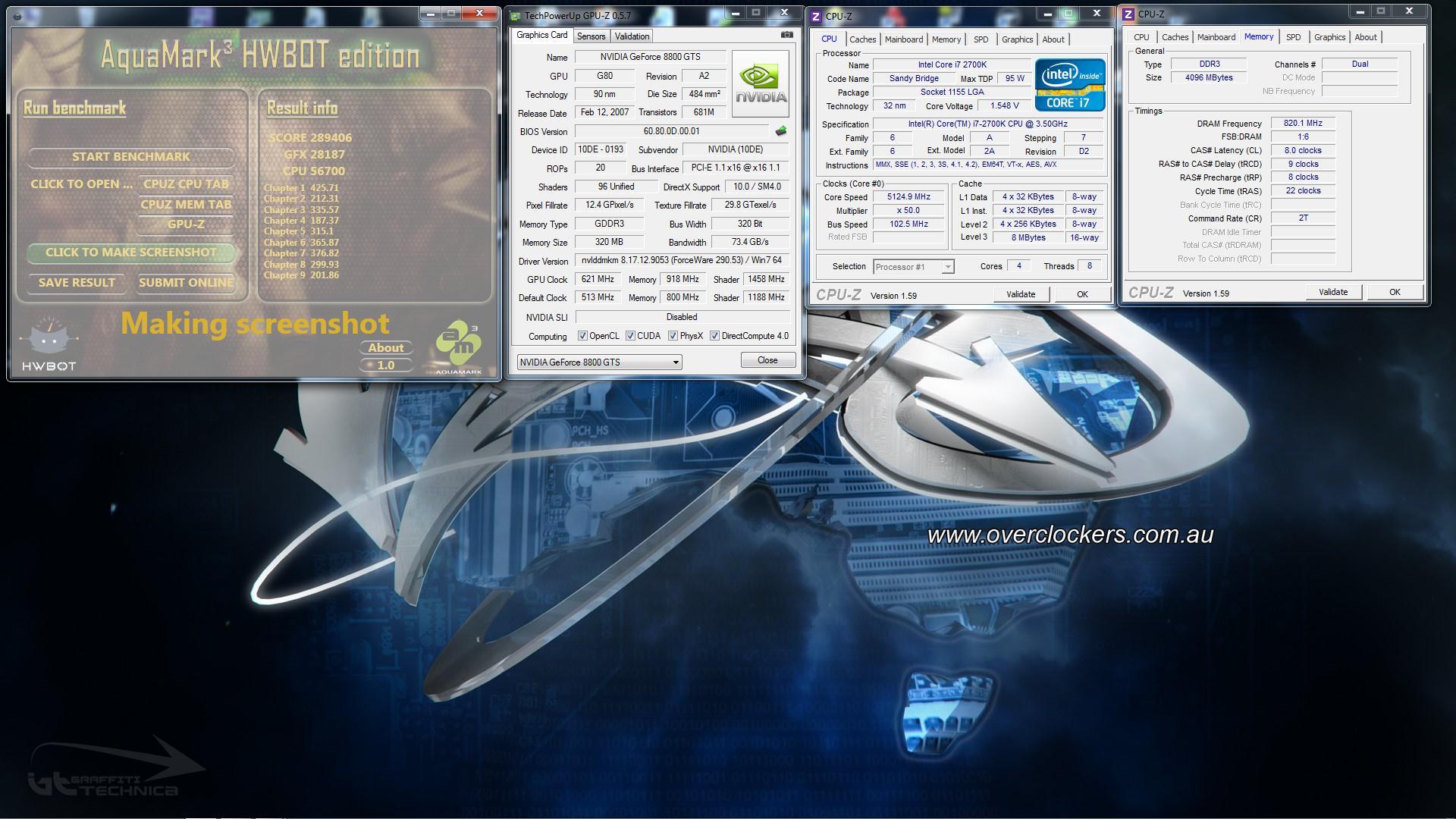Click Validate in the CPU-Z Memory window
The height and width of the screenshot is (819, 1456).
coord(1332,292)
